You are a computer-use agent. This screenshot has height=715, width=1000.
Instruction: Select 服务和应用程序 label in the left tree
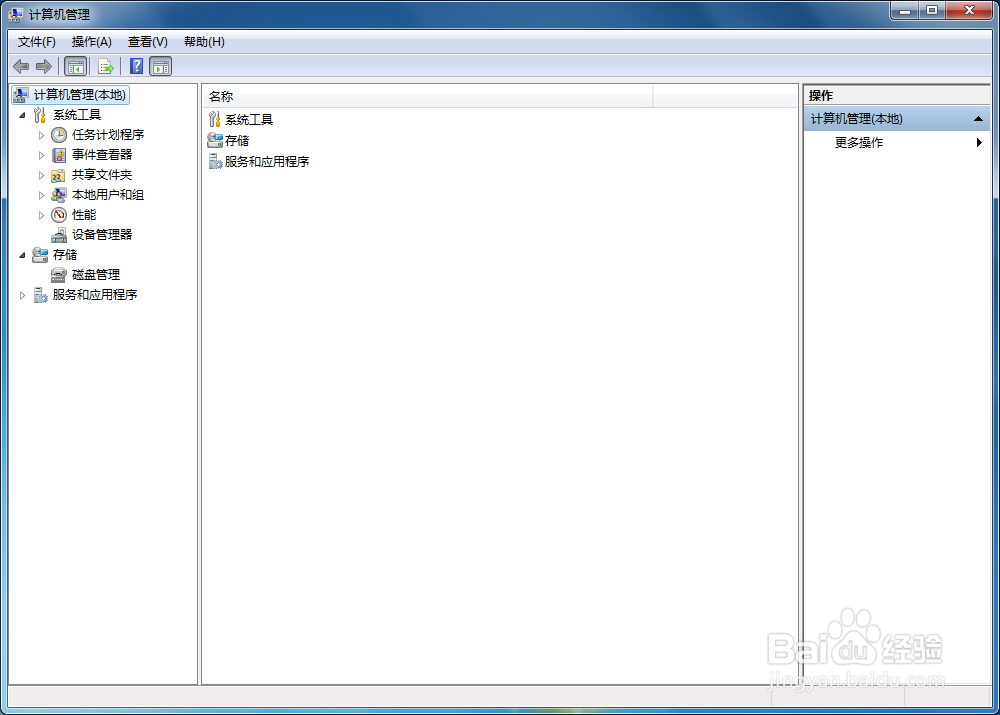pos(94,295)
